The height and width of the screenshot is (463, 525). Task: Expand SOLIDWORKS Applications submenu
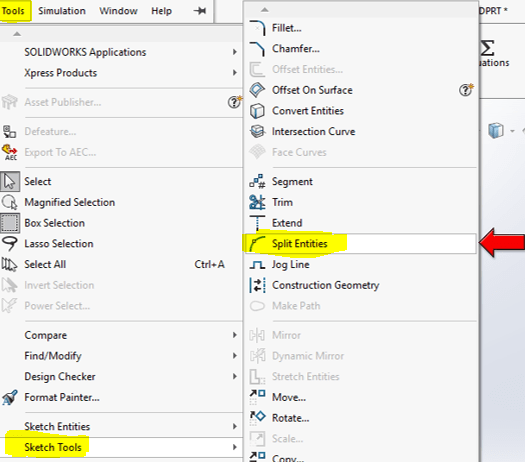(x=121, y=52)
